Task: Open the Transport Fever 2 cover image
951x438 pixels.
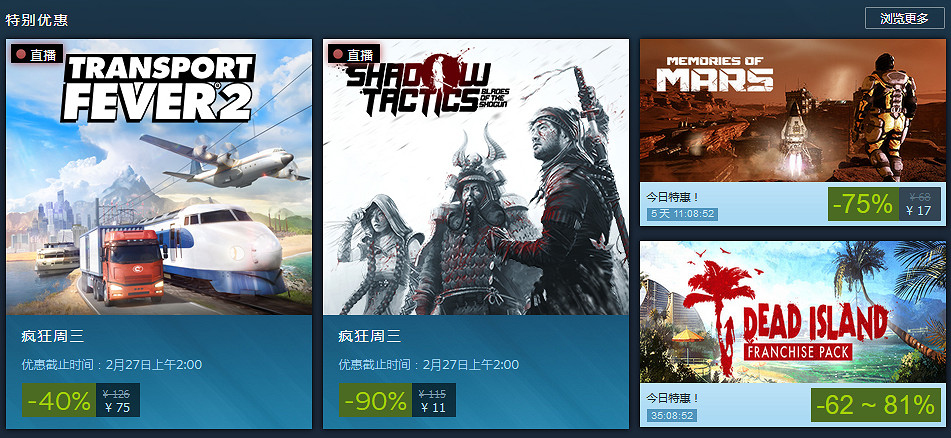Action: click(159, 177)
